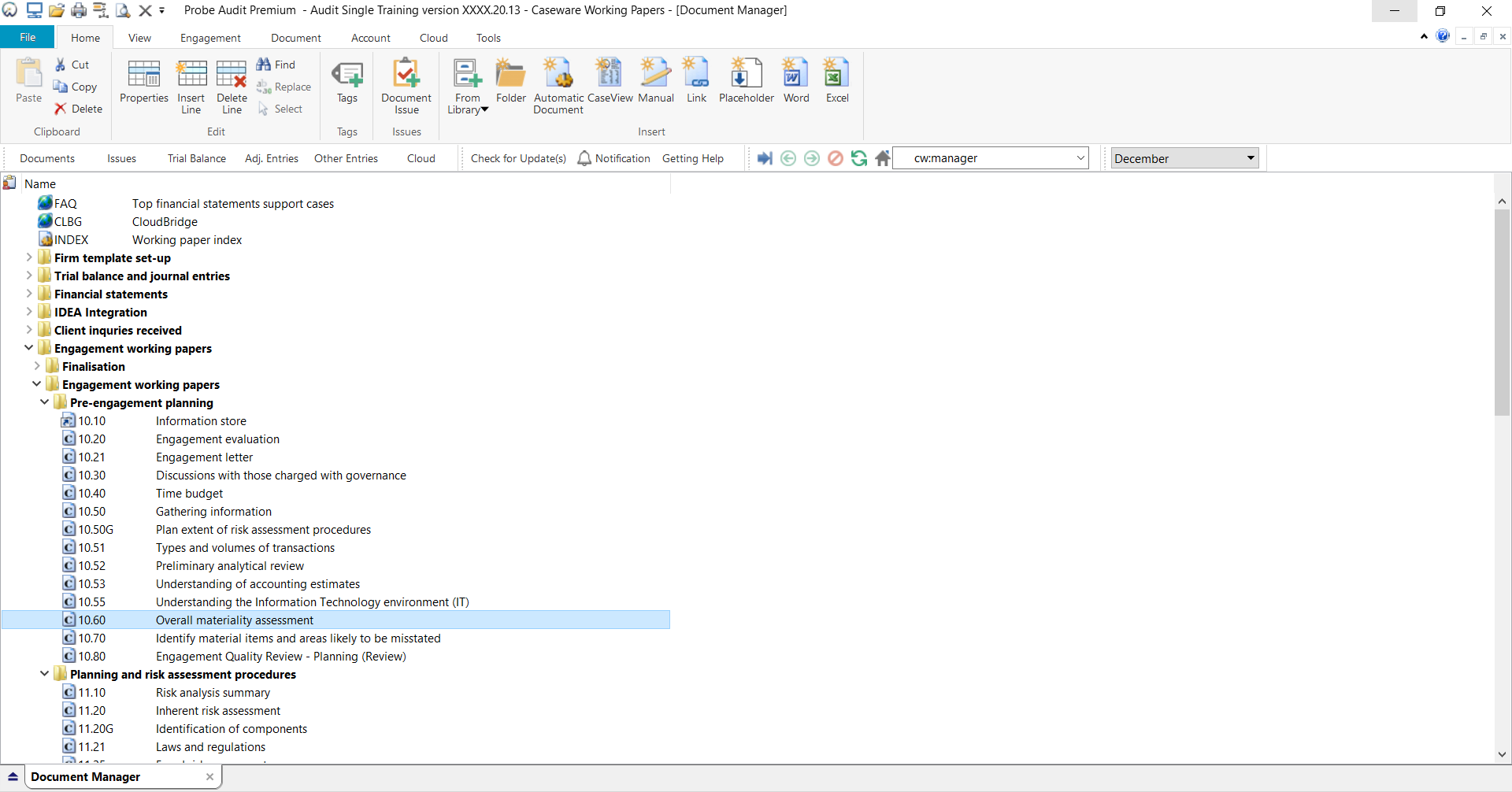Open the Engagement ribbon tab

click(210, 38)
